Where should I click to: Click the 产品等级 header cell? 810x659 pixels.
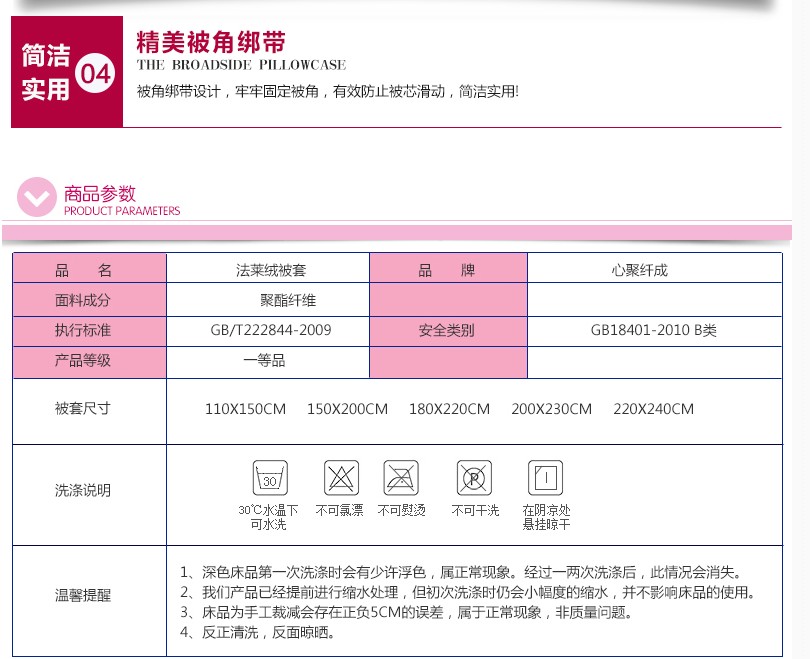pos(89,362)
